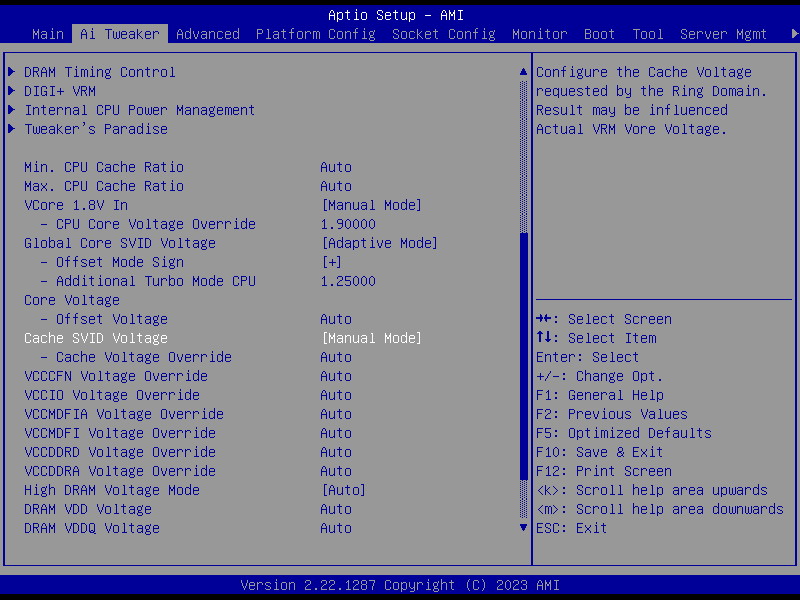Open the Server Mgmt tab
The height and width of the screenshot is (600, 800).
click(723, 34)
